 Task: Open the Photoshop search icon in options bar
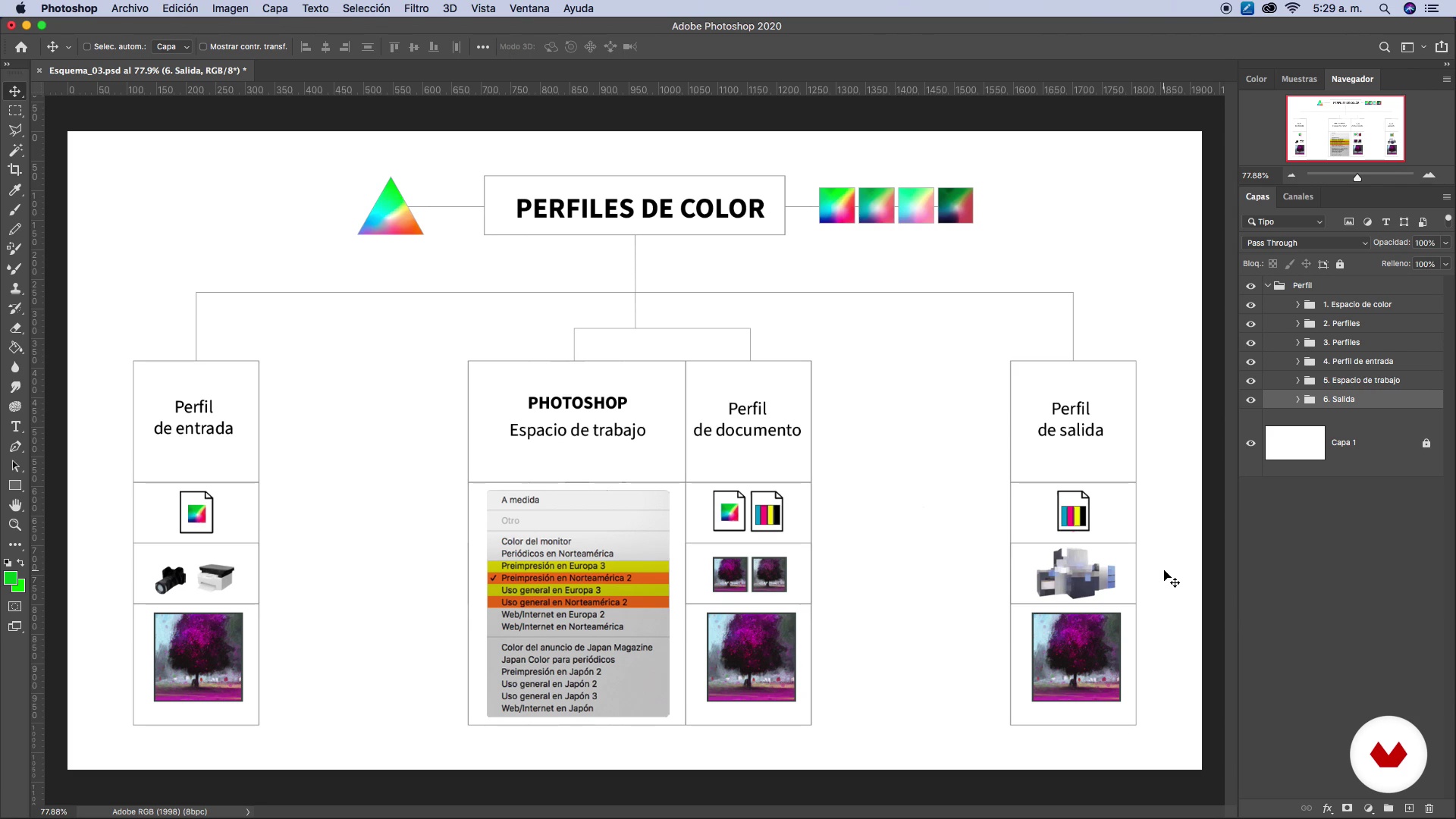click(1385, 47)
